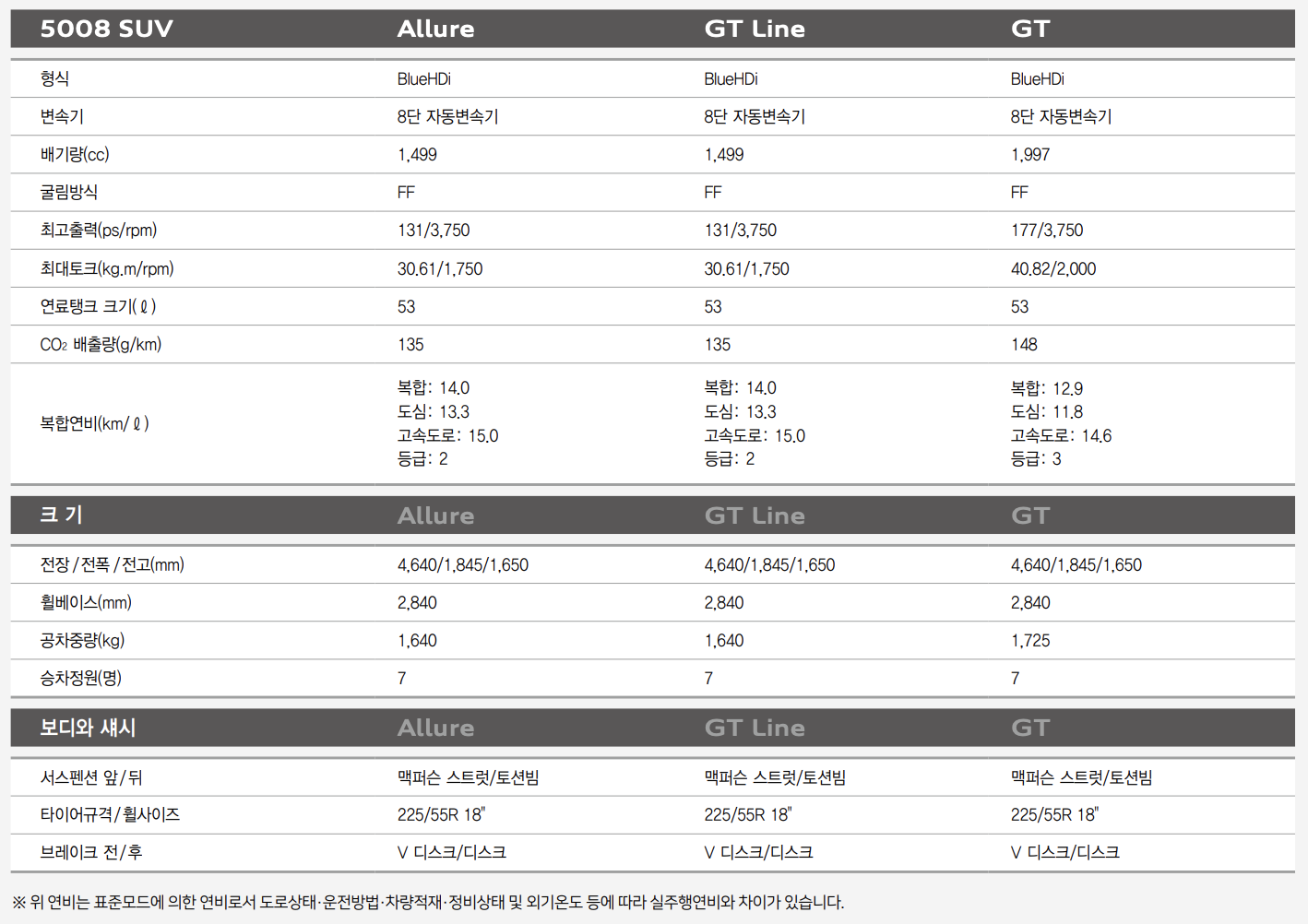Viewport: 1308px width, 924px height.
Task: Select Allure dimensions 4,640/1,845/1,650
Action: (x=463, y=564)
